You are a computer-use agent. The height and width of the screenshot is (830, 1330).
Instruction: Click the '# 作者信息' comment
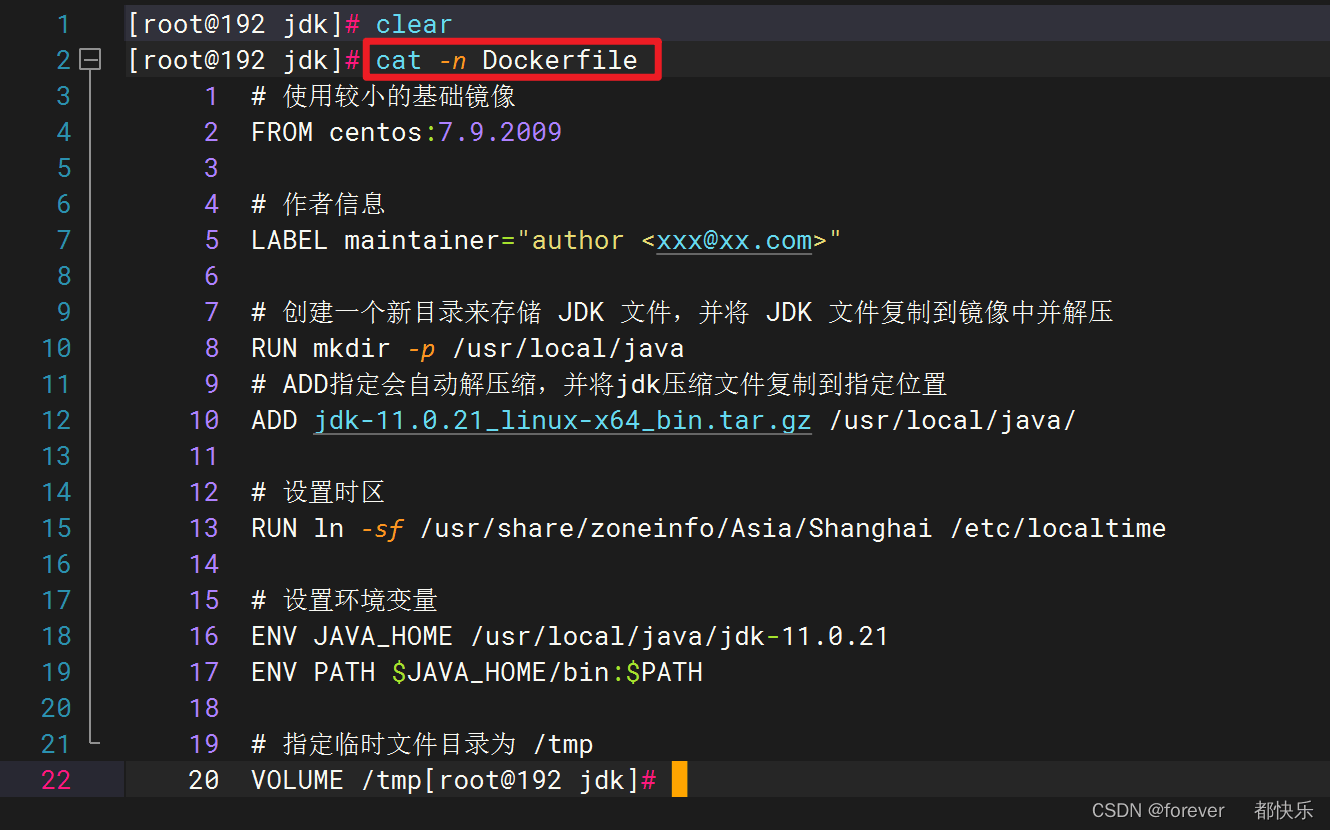(318, 204)
